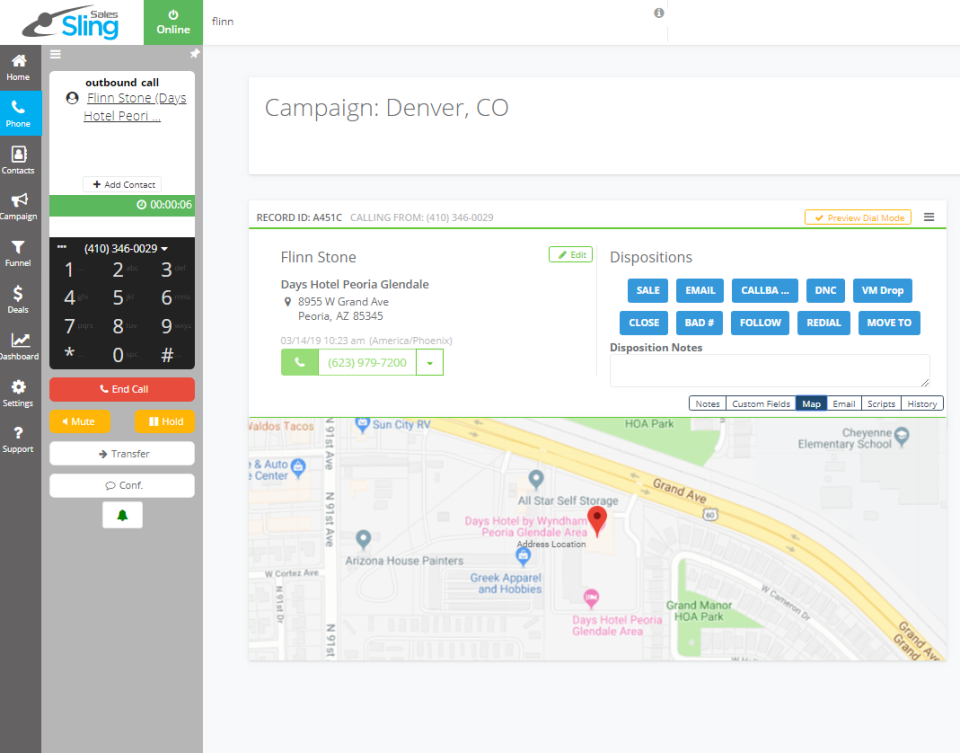Switch to the History tab
960x753 pixels.
[x=921, y=403]
